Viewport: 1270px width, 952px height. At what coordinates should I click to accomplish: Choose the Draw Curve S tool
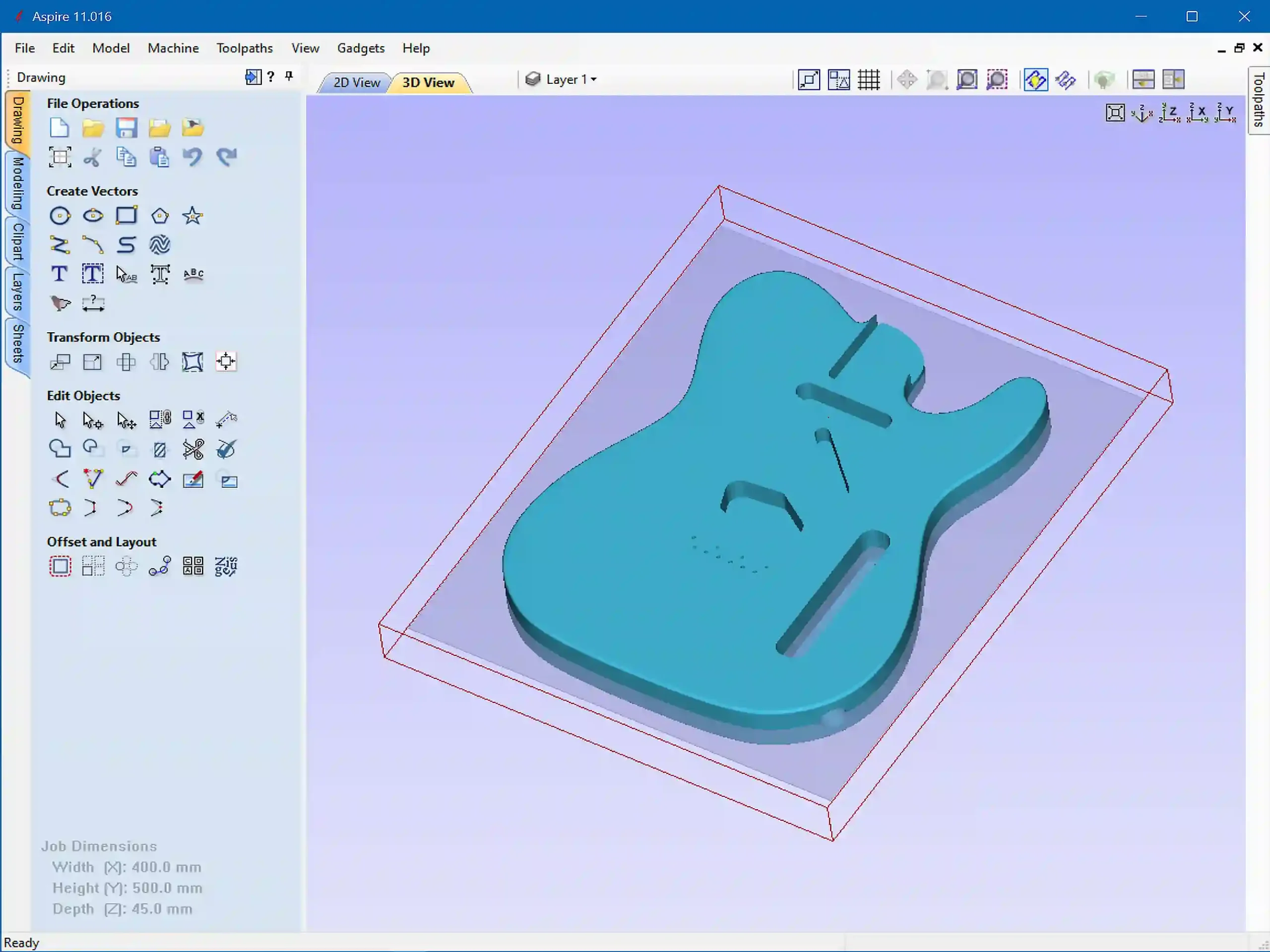127,245
